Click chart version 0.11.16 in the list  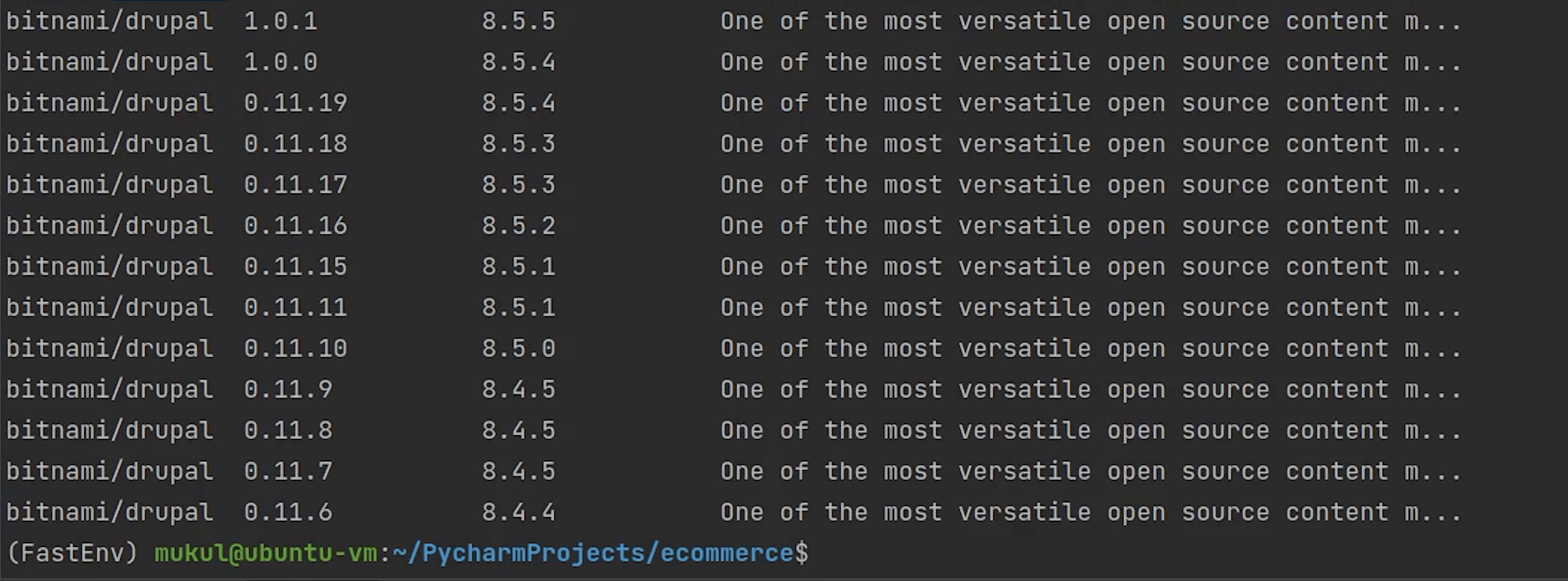[x=295, y=226]
